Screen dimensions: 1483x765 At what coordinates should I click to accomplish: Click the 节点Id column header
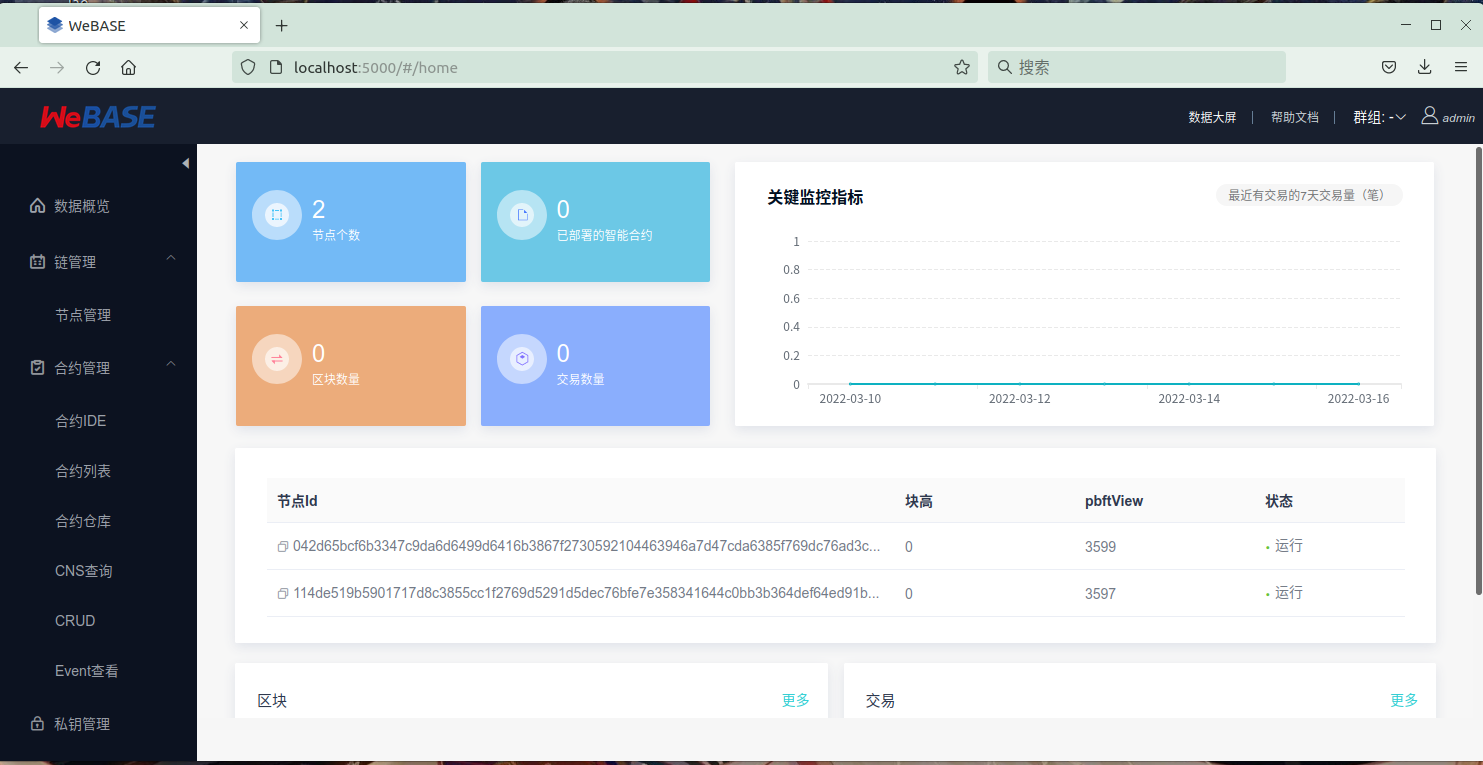[298, 501]
